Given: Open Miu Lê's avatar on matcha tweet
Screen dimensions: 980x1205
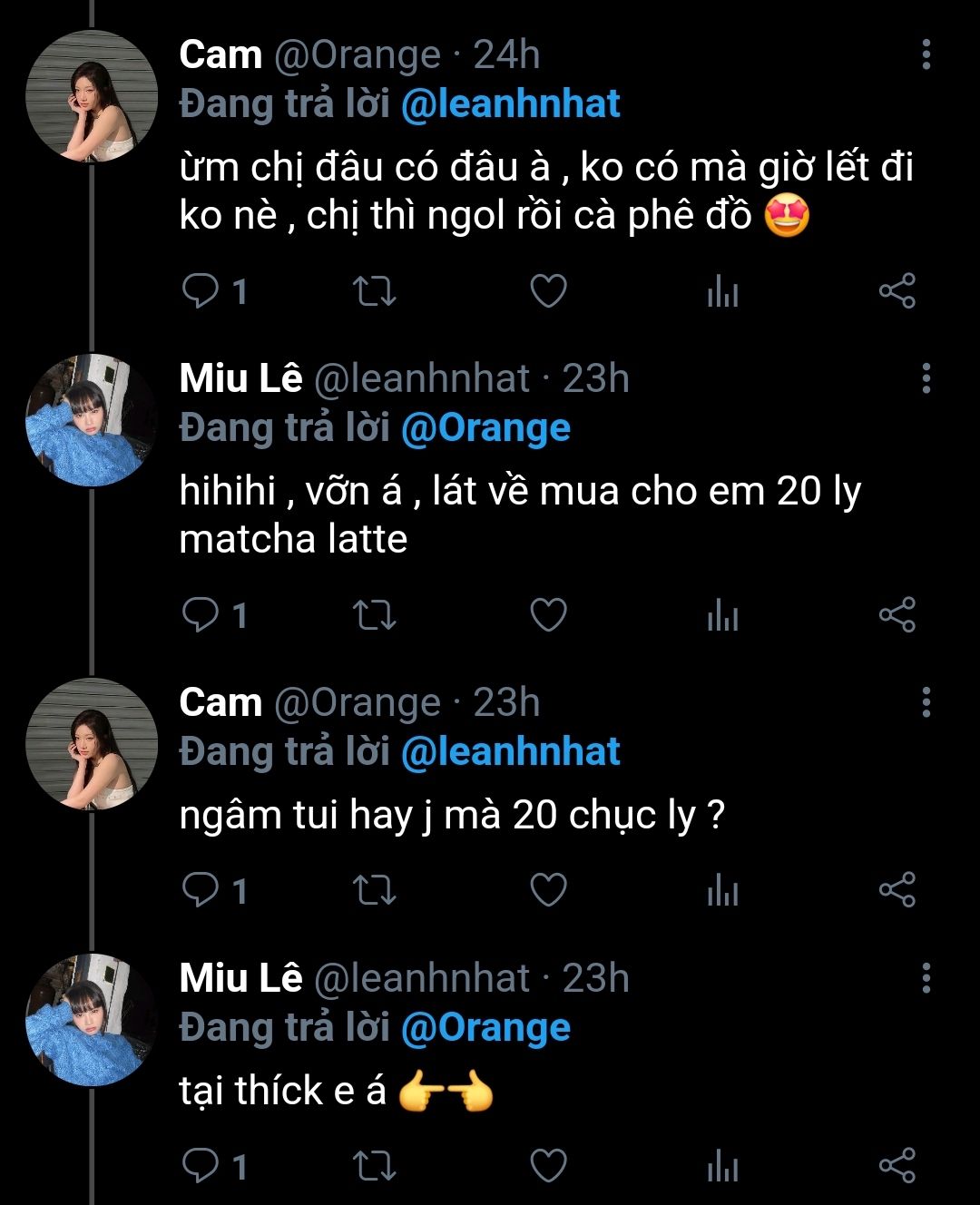Looking at the screenshot, I should point(91,419).
